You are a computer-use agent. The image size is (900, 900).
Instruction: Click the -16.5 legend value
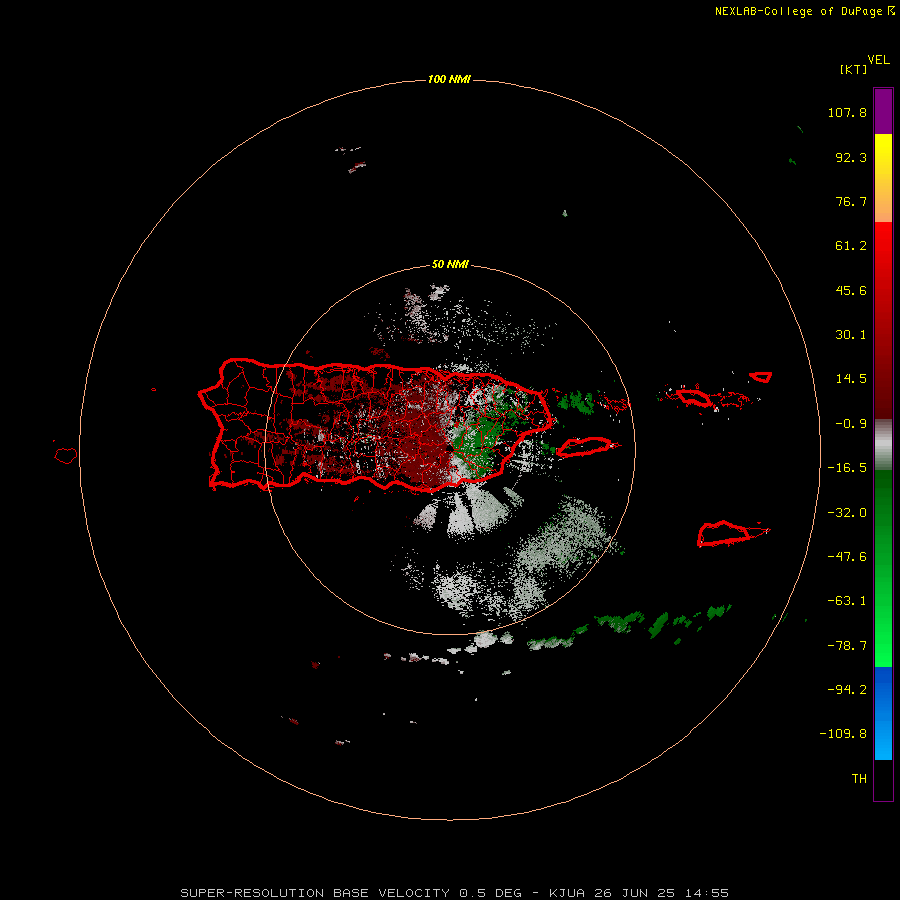click(847, 468)
